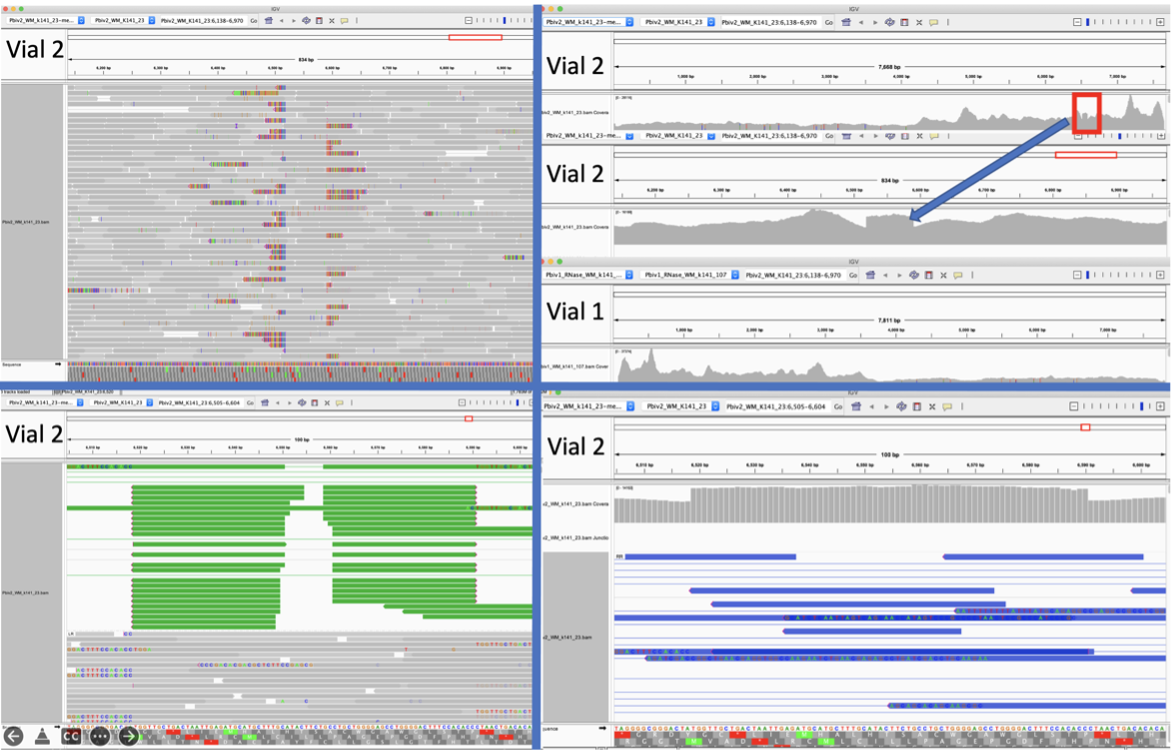
Task: Click '7,811 bp' span label in Vial 1 window
Action: point(889,320)
